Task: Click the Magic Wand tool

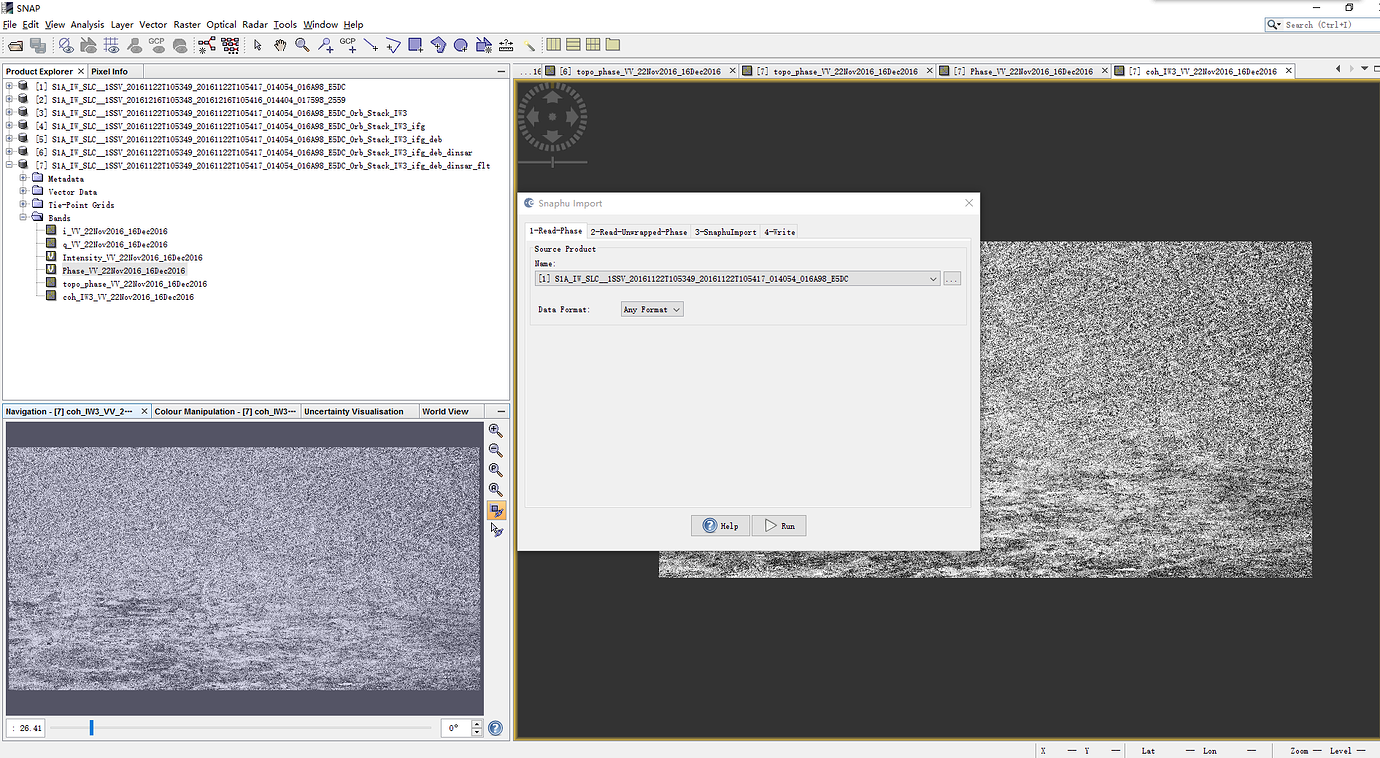Action: 529,45
